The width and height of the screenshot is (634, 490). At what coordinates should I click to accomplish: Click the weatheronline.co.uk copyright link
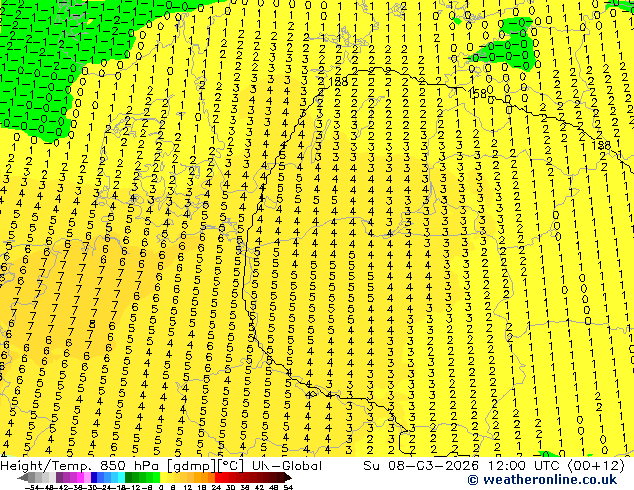(542, 480)
